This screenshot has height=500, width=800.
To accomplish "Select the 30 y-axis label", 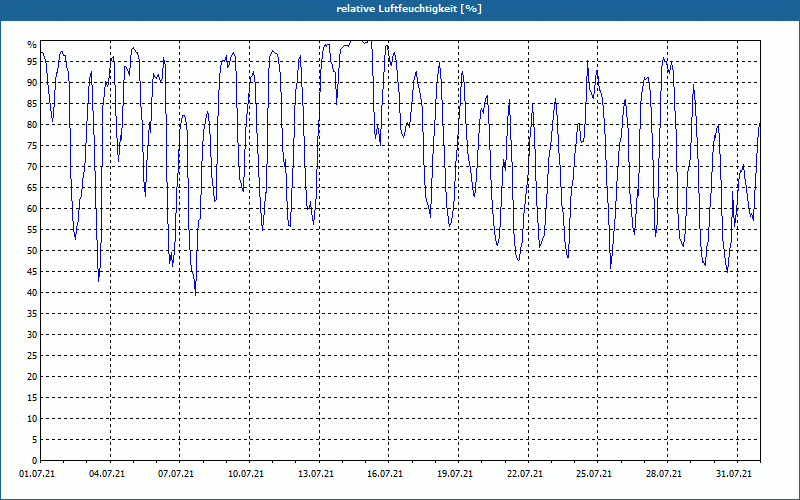I will coord(32,335).
